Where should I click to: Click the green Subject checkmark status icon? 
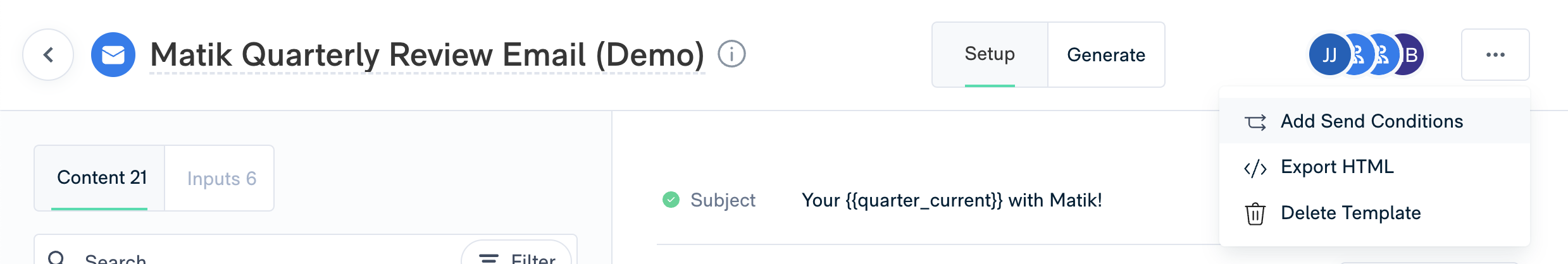coord(671,200)
